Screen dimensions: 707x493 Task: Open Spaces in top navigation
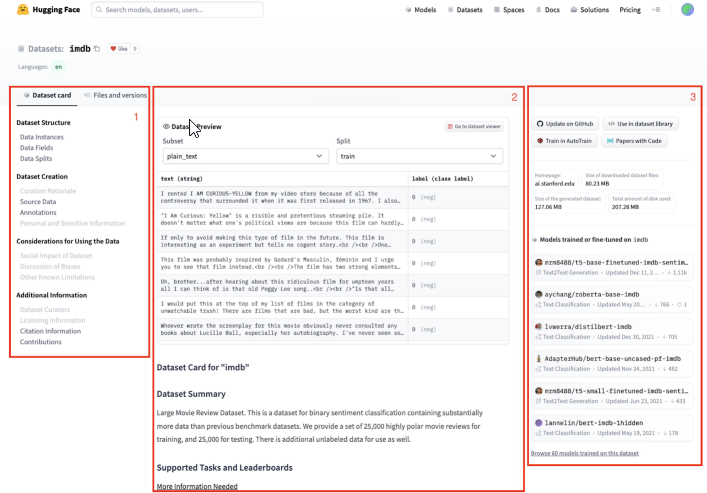tap(509, 9)
